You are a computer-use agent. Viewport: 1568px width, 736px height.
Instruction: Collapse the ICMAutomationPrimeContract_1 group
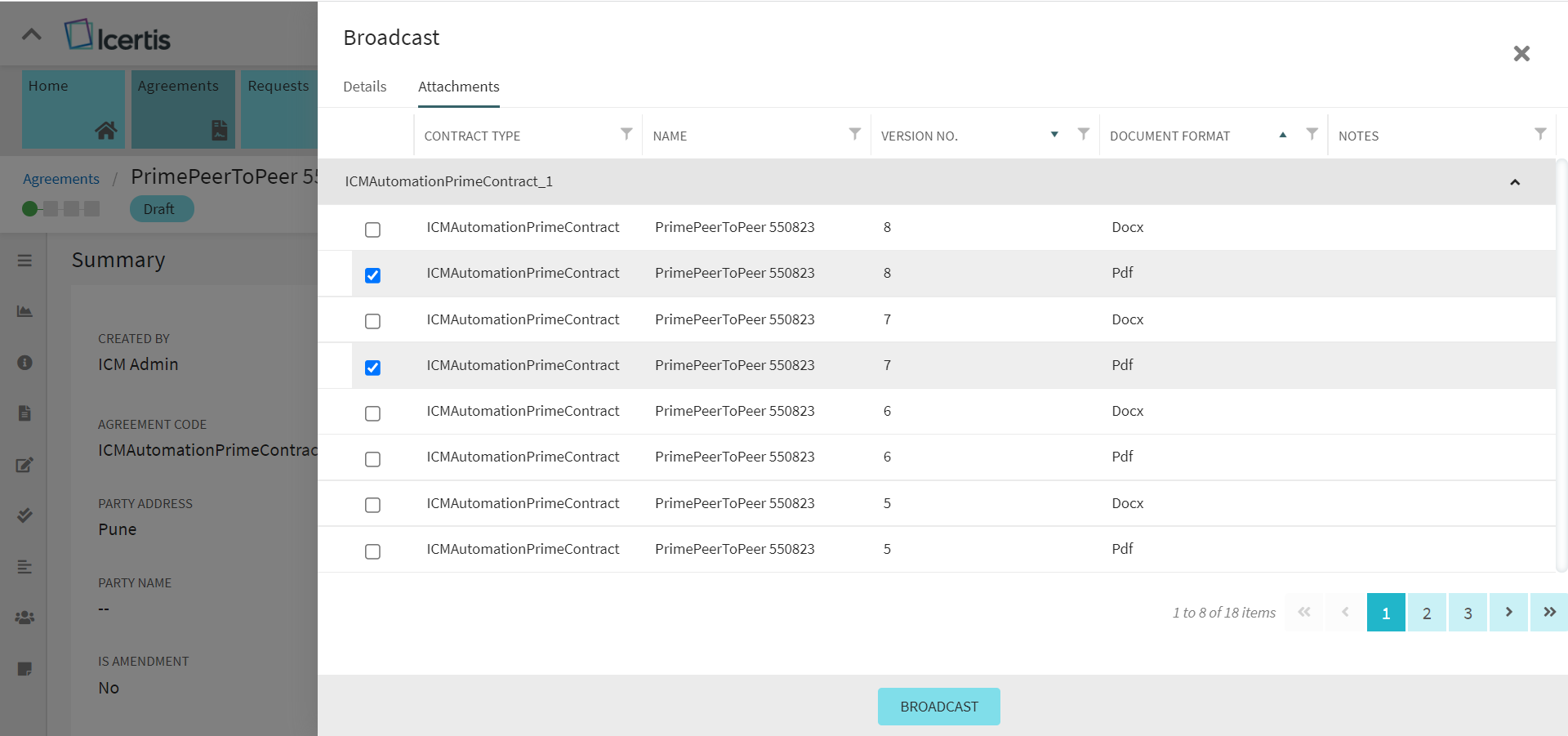[x=1514, y=182]
